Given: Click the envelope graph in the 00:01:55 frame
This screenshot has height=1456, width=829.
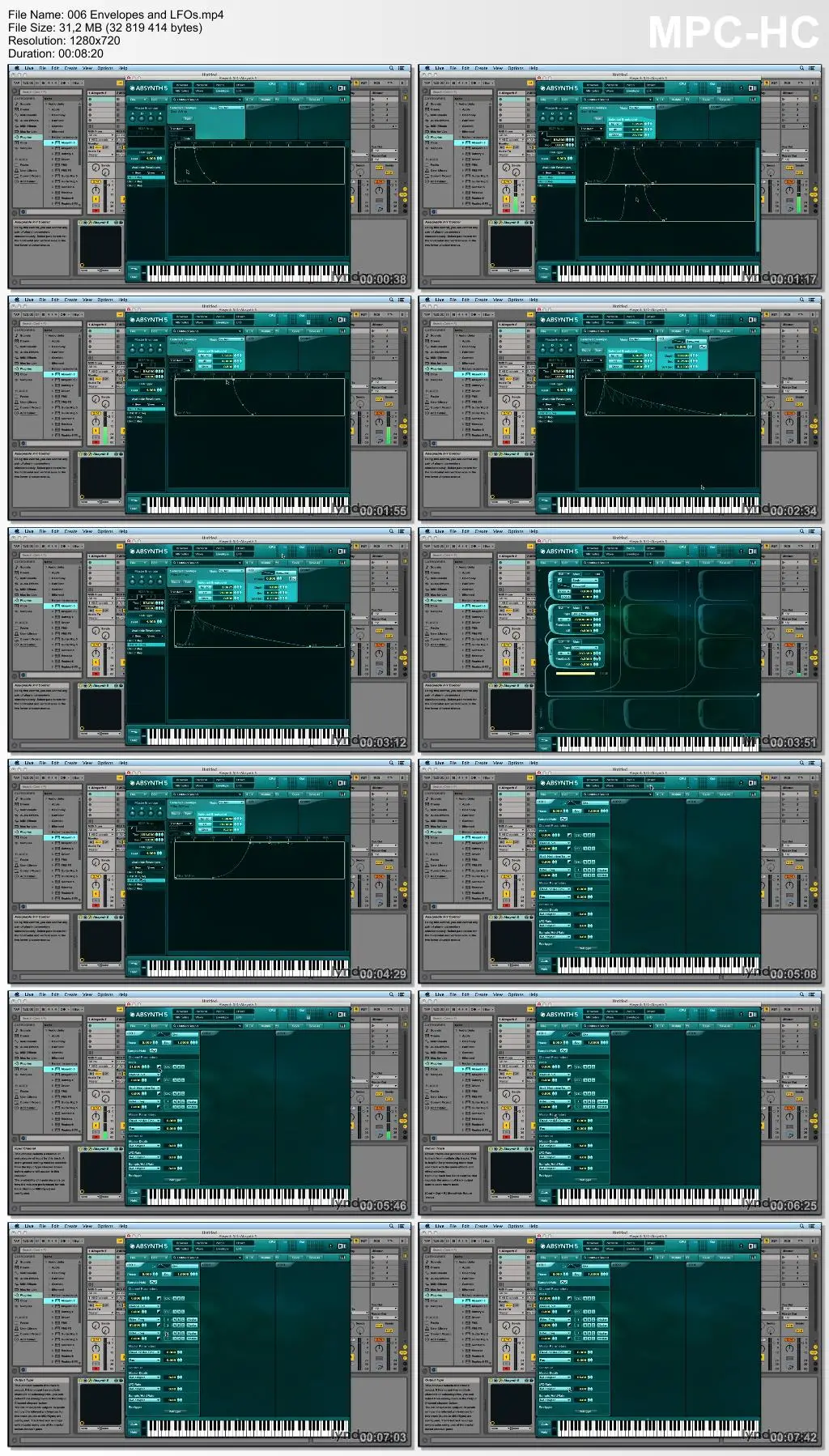Looking at the screenshot, I should click(x=259, y=397).
